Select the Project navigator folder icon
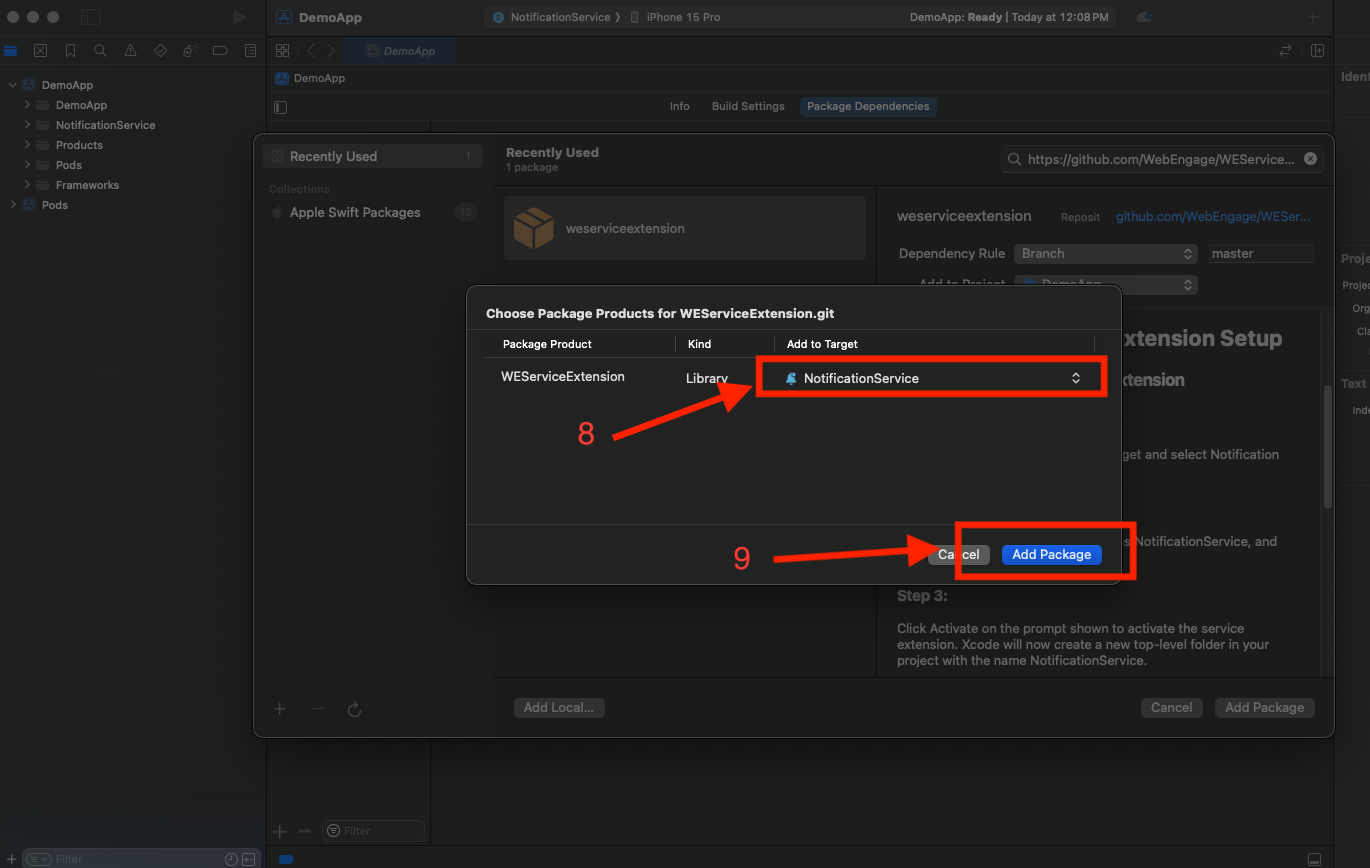The height and width of the screenshot is (868, 1370). [x=10, y=50]
